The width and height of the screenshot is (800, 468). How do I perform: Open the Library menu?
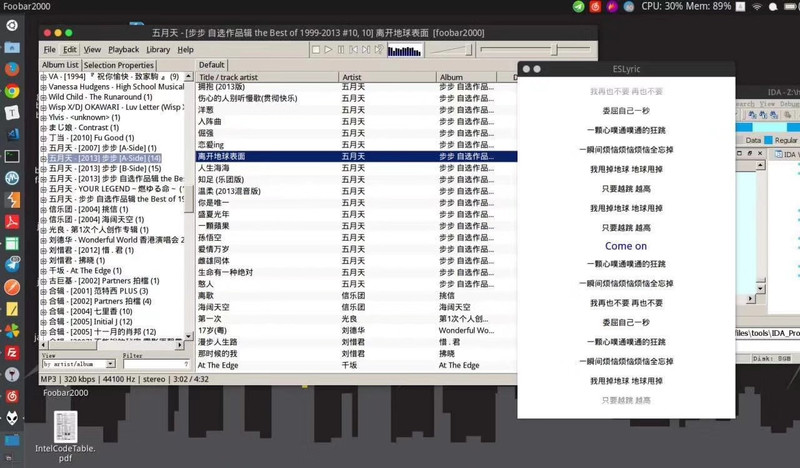tap(158, 50)
